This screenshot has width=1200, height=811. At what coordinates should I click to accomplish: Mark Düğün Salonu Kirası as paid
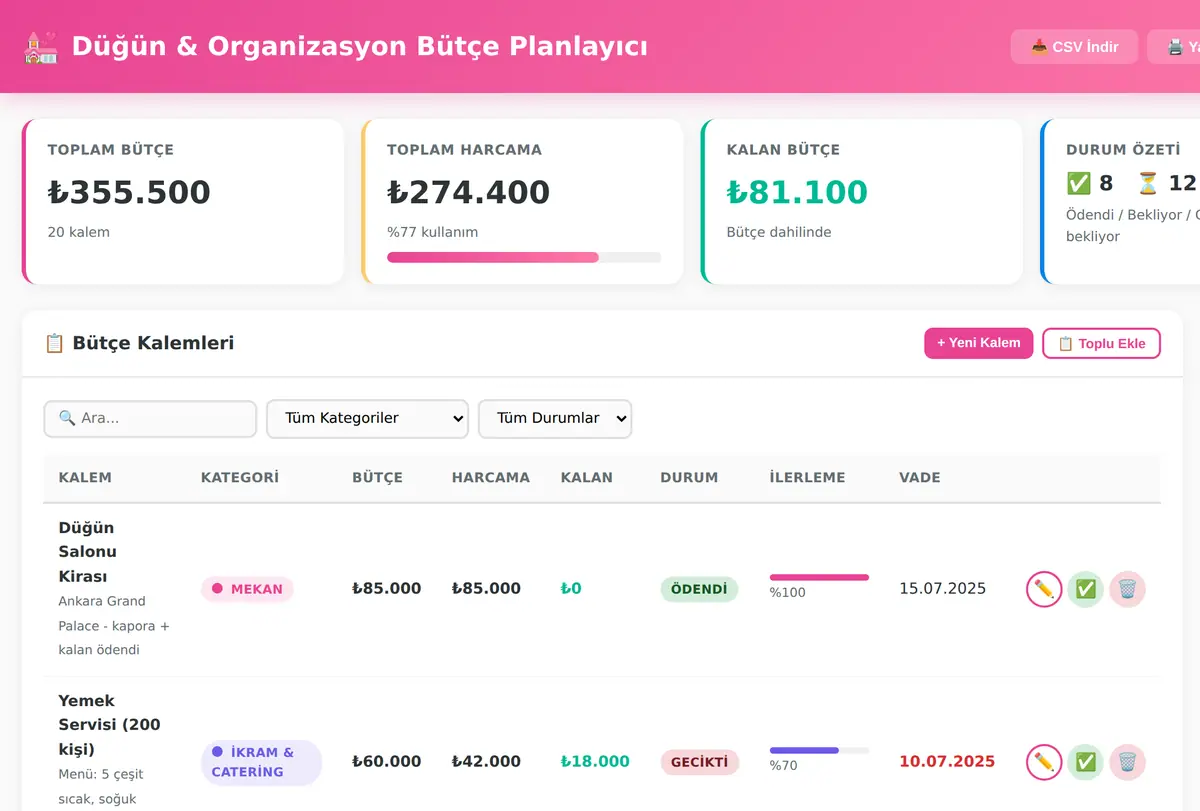(x=1086, y=589)
